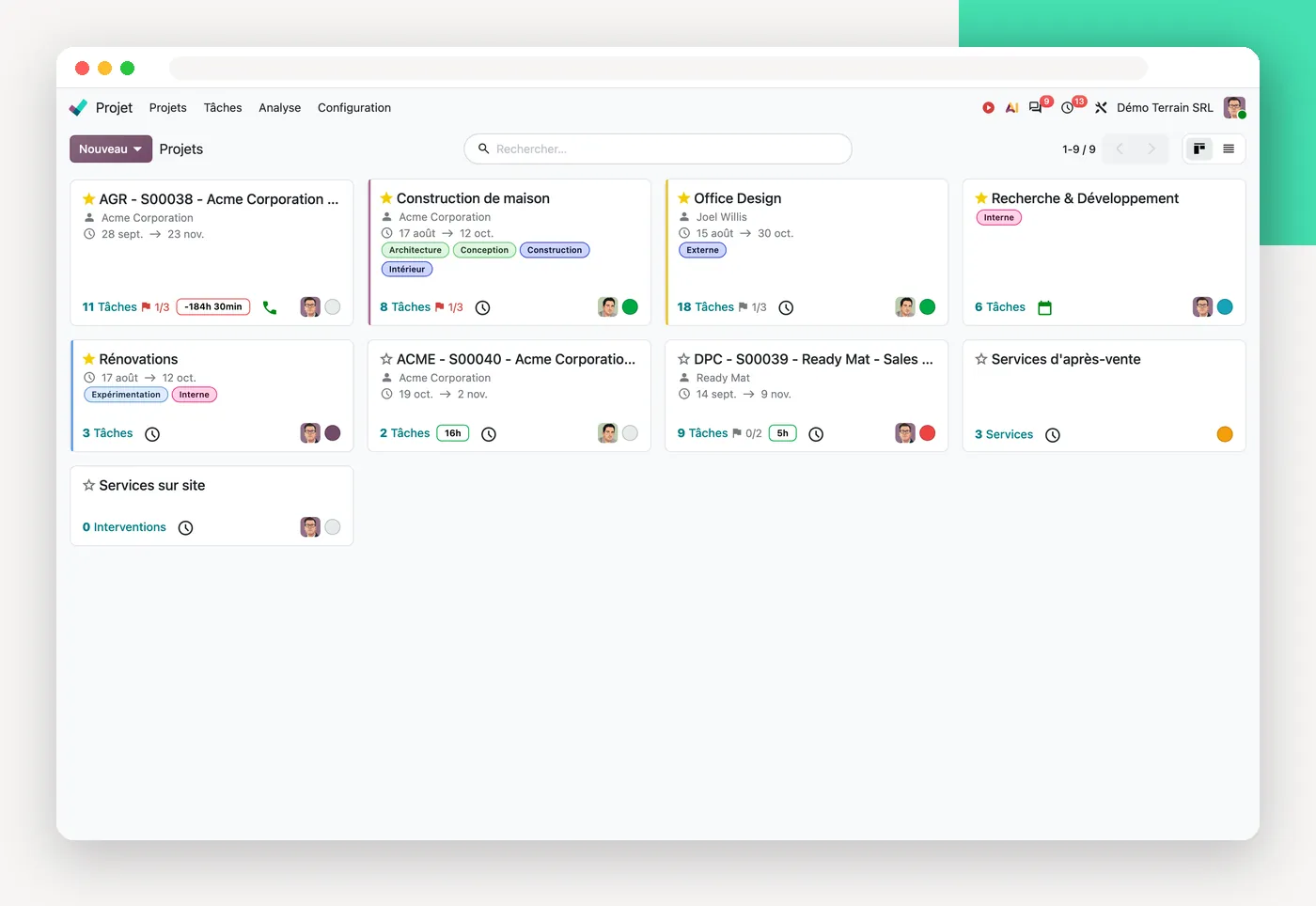The height and width of the screenshot is (906, 1316).
Task: Click the tools wrench icon near company name
Action: (1101, 108)
